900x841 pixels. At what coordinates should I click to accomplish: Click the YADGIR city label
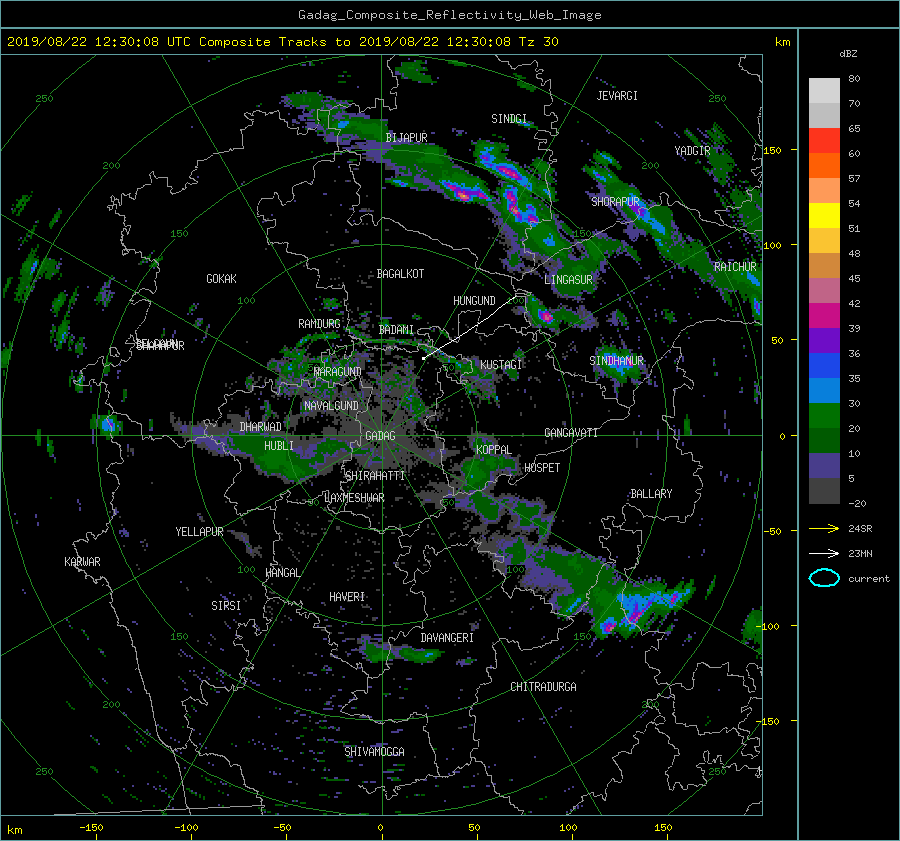pyautogui.click(x=692, y=151)
